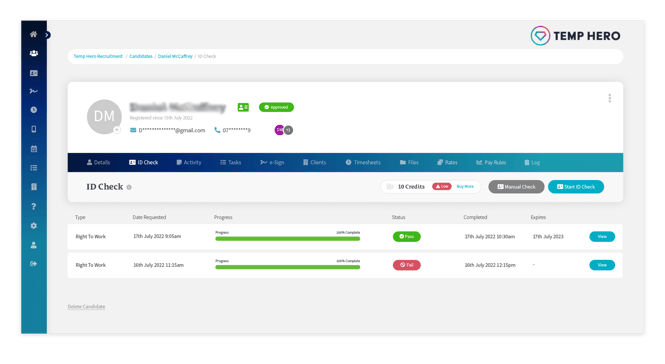
Task: Open the ID card icon in sidebar
Action: (x=34, y=73)
